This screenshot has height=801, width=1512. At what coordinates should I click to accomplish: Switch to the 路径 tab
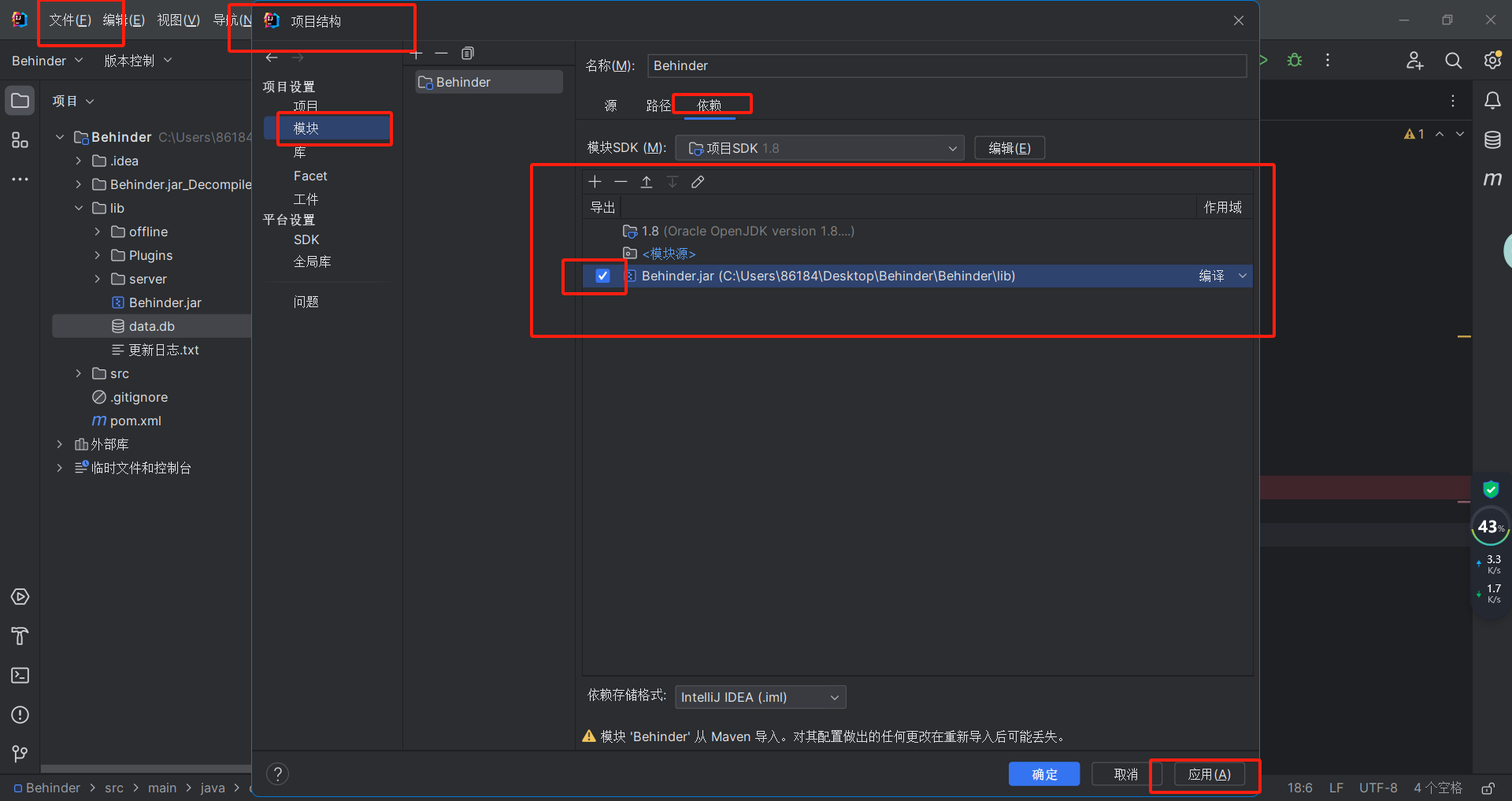(x=658, y=106)
